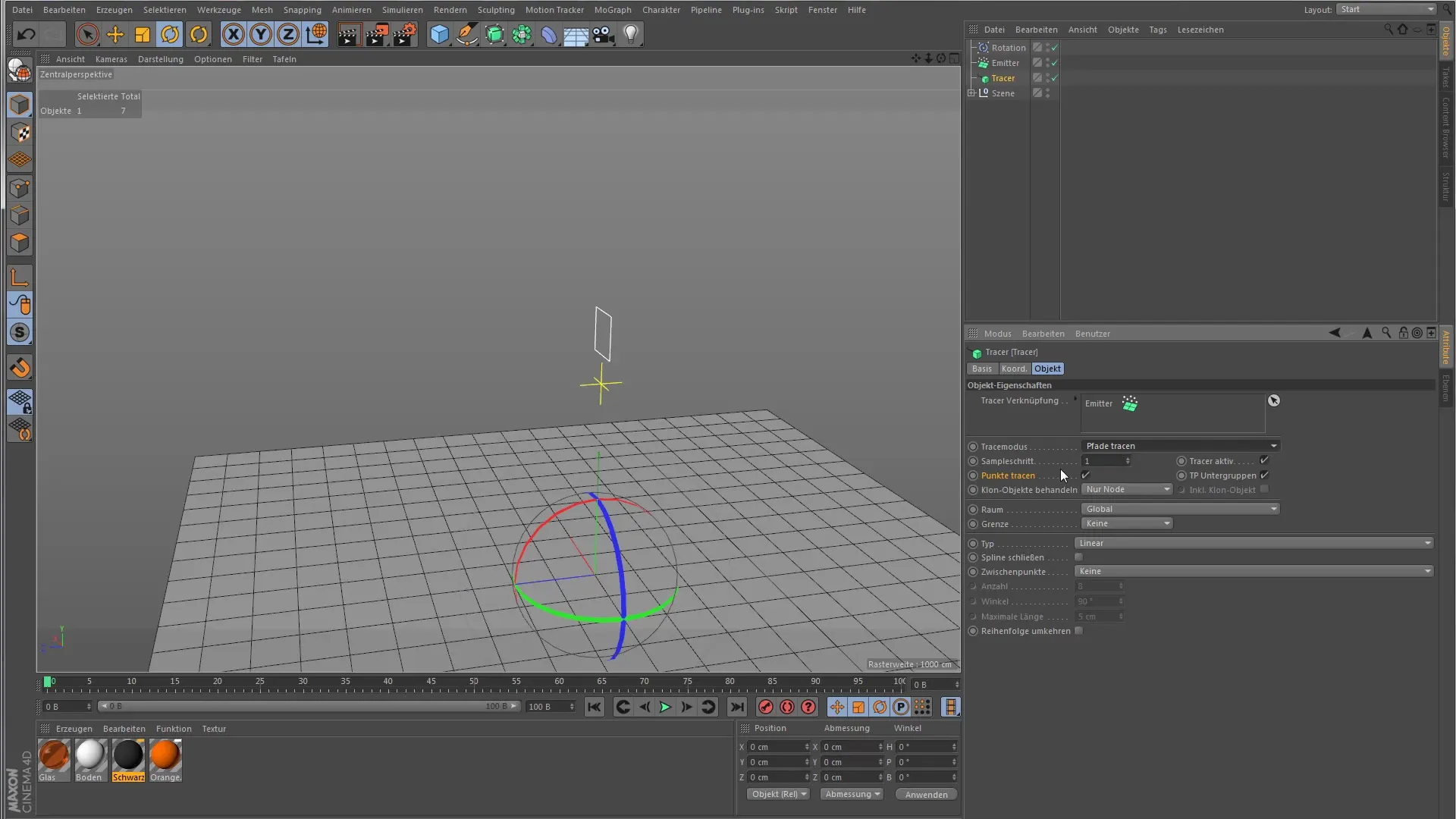Go to start of animation
Viewport: 1456px width, 819px height.
click(595, 707)
